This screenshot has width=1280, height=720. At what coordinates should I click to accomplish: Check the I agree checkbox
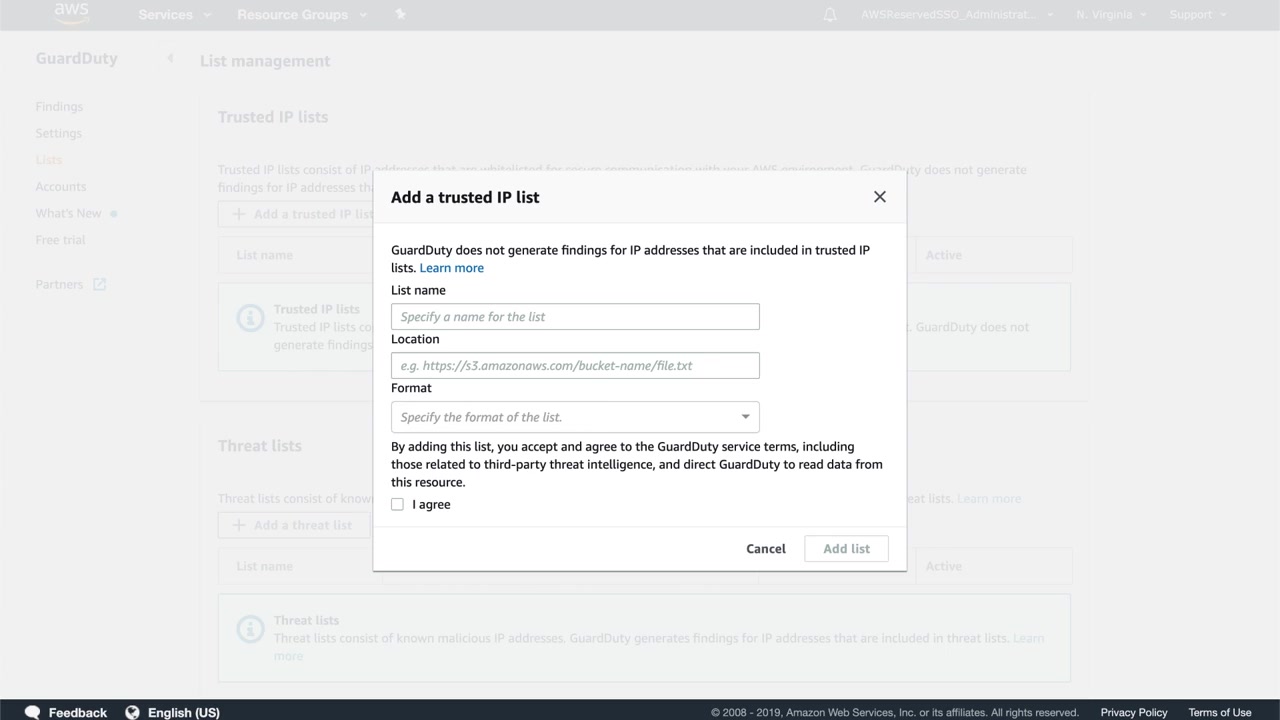[397, 504]
